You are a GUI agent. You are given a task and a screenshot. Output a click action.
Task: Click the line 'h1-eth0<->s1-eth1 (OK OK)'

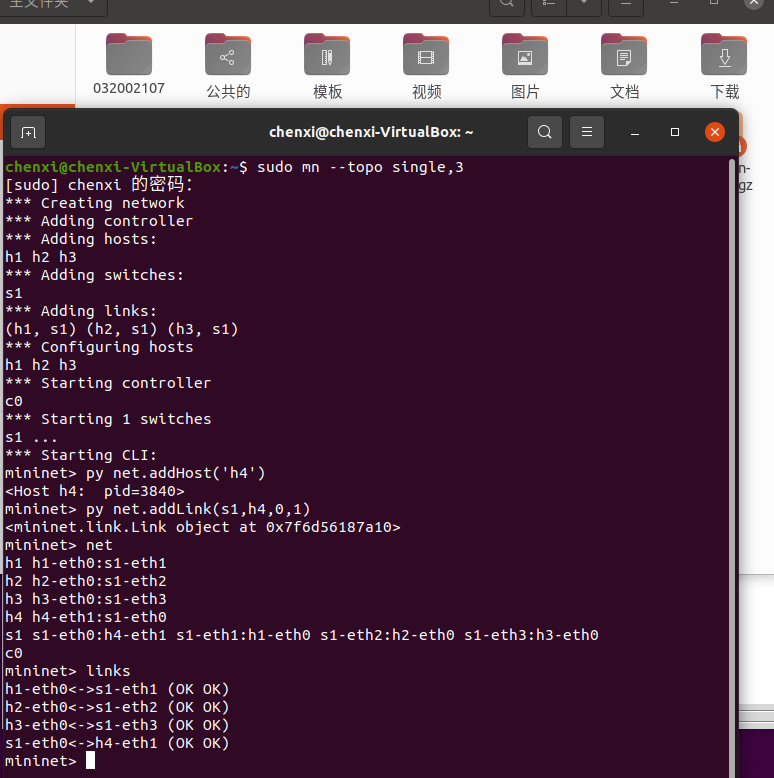(117, 689)
